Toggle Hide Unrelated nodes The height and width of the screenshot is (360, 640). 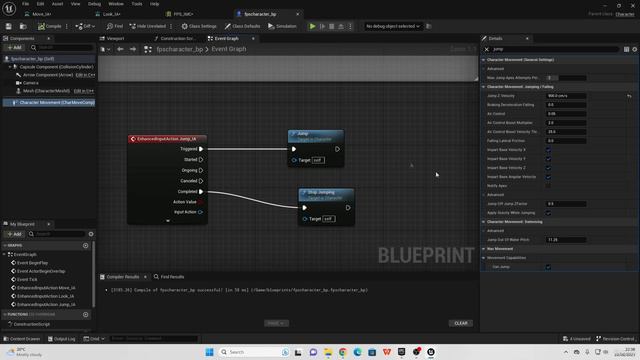147,26
